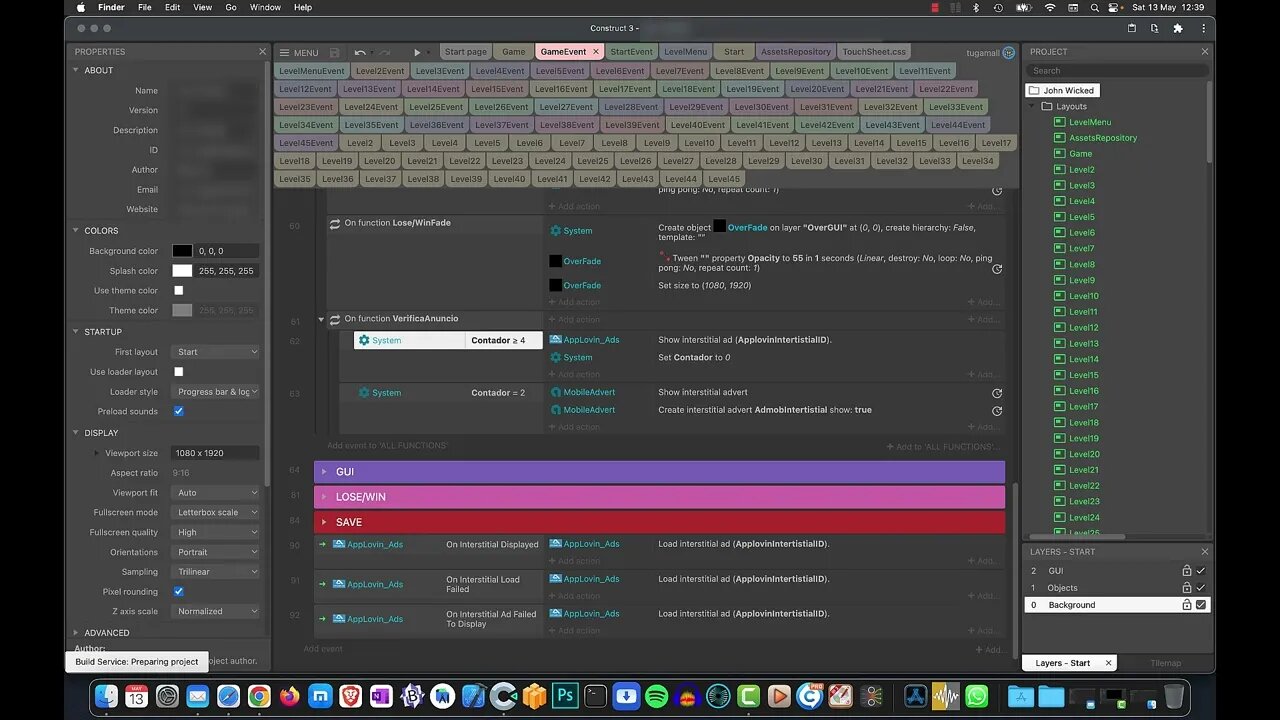This screenshot has width=1280, height=720.
Task: Click Add to 'ALL FUNCTIONS' link
Action: pyautogui.click(x=942, y=447)
